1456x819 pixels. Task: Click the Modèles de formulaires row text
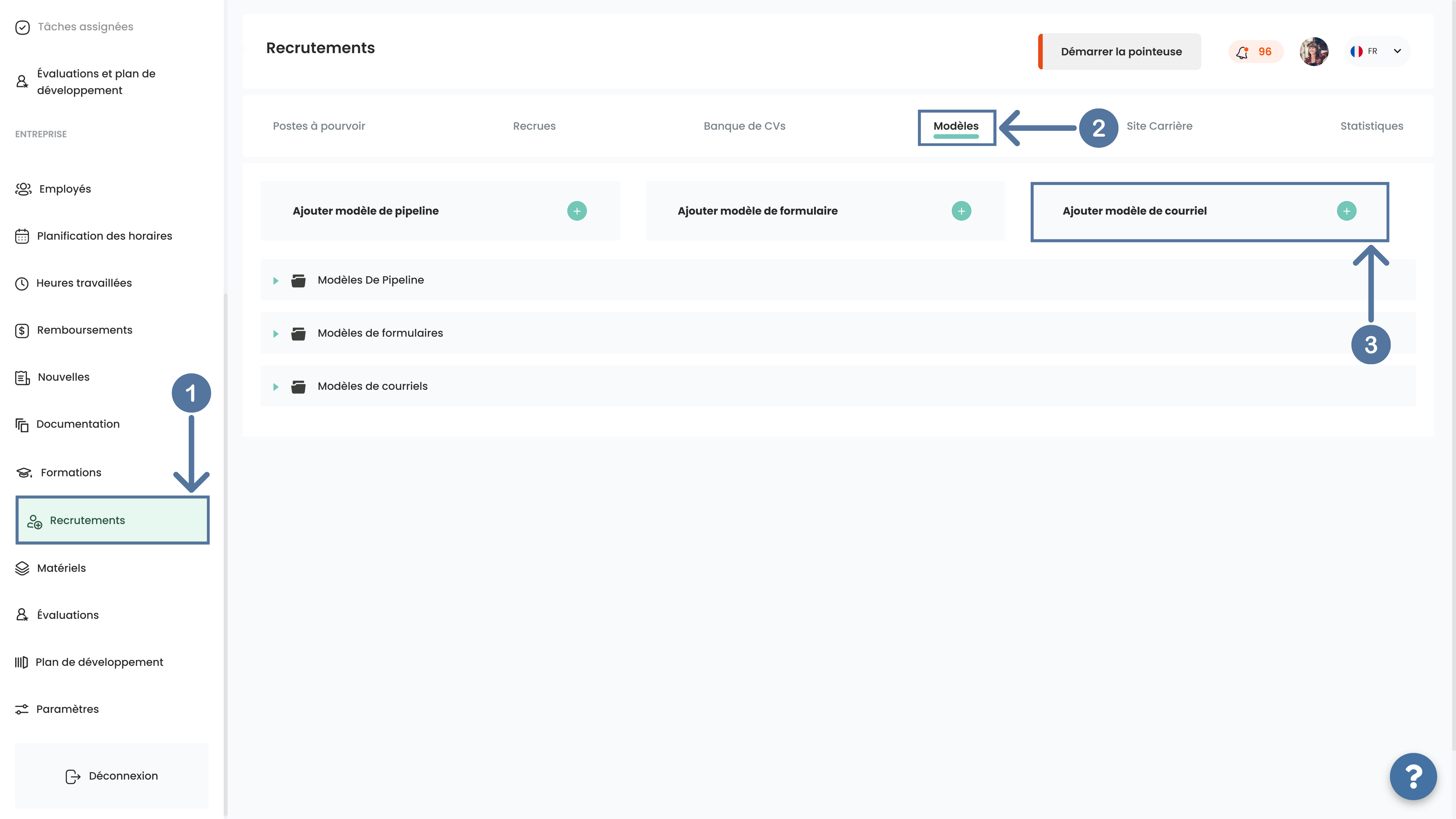(x=381, y=333)
